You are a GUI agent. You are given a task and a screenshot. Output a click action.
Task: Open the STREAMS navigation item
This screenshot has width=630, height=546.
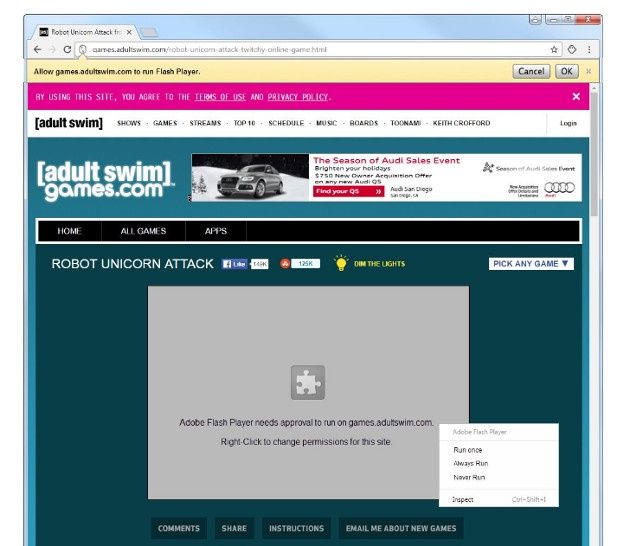(x=205, y=123)
